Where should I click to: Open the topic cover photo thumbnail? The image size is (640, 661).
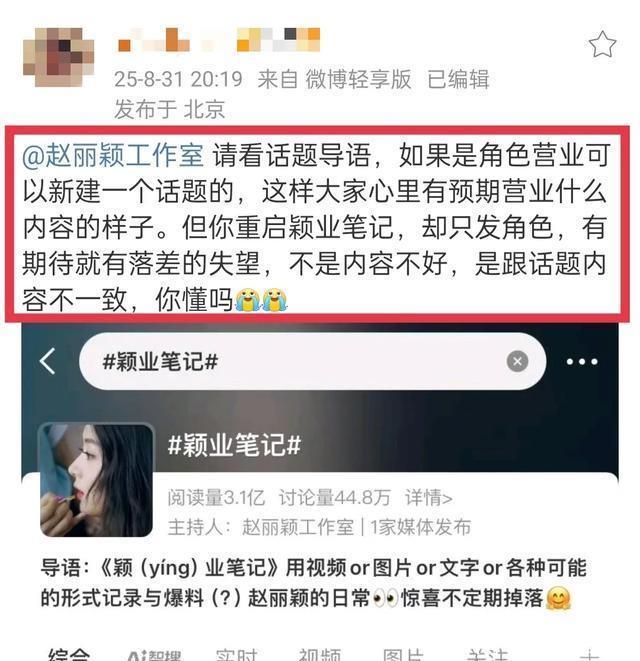[x=97, y=480]
